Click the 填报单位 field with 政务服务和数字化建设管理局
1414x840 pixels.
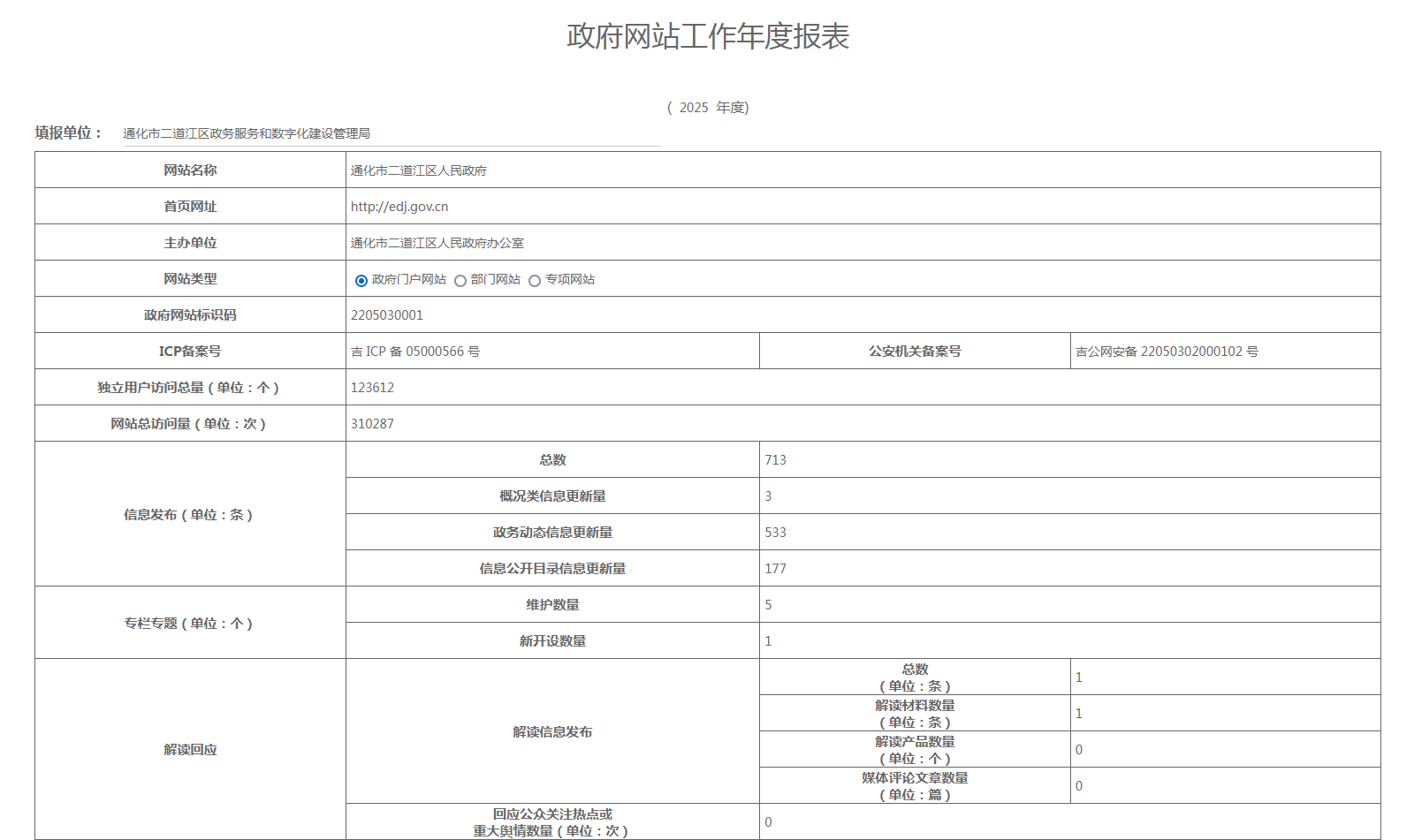click(x=391, y=133)
